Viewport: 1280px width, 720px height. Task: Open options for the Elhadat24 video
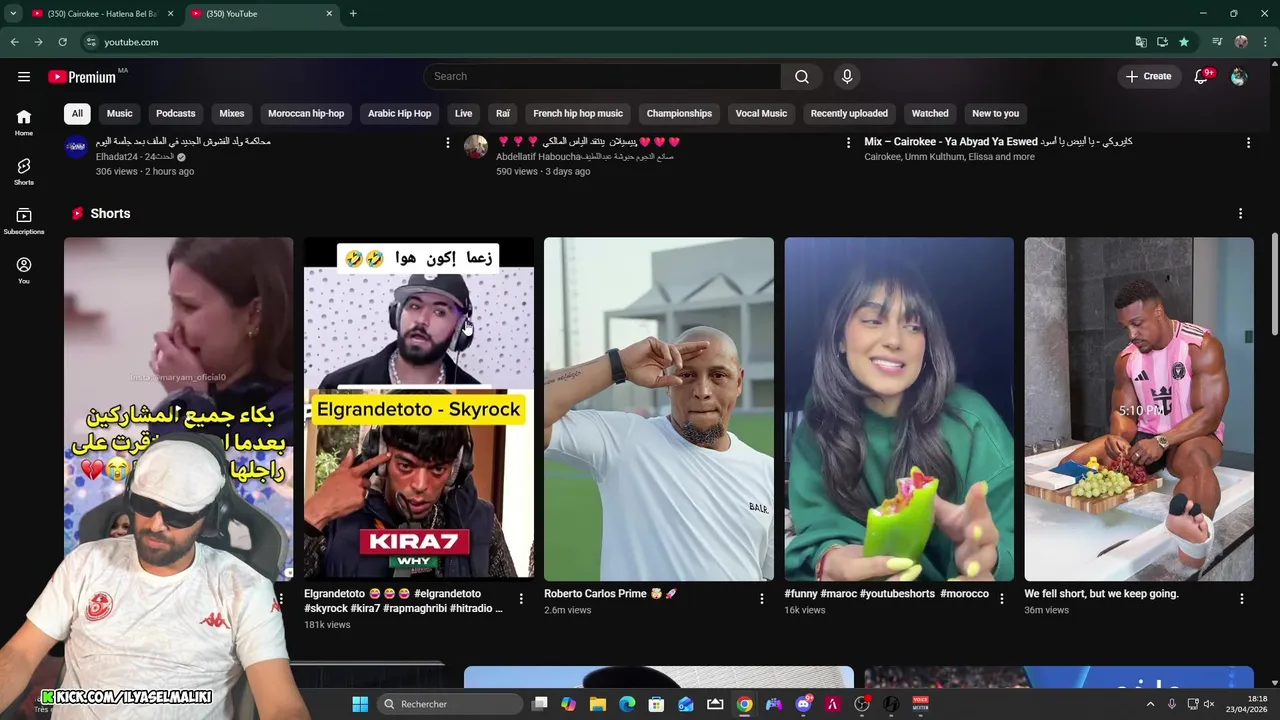click(447, 143)
